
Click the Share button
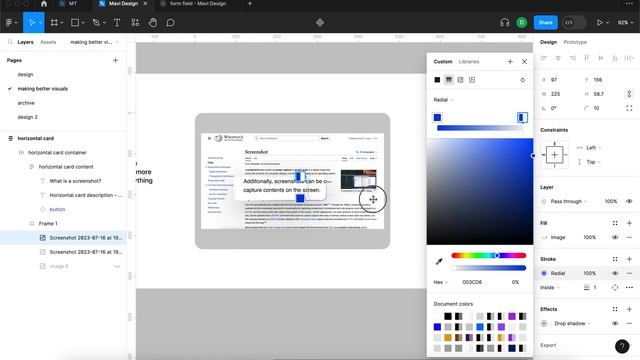click(545, 22)
